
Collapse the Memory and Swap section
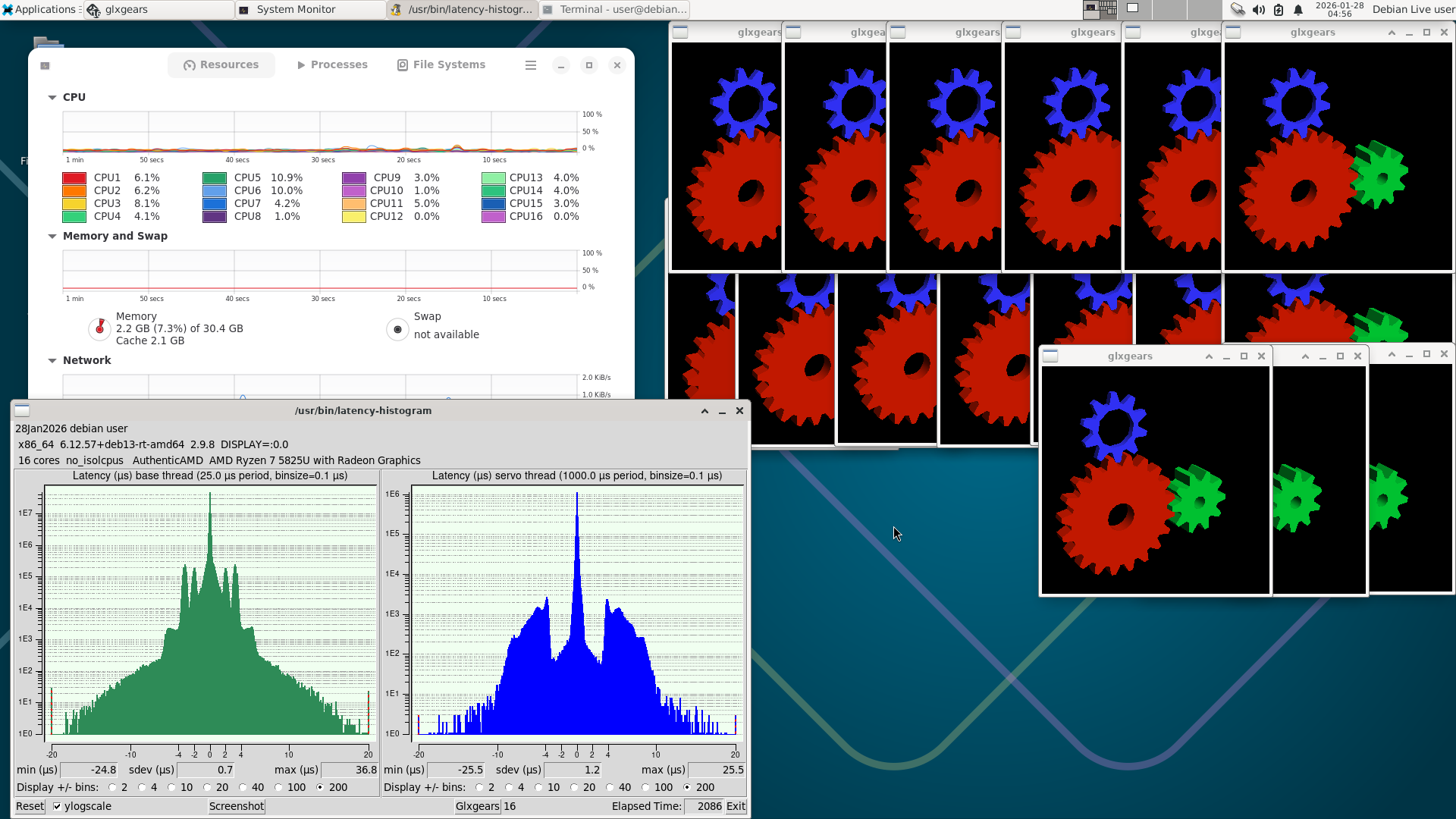(x=52, y=236)
